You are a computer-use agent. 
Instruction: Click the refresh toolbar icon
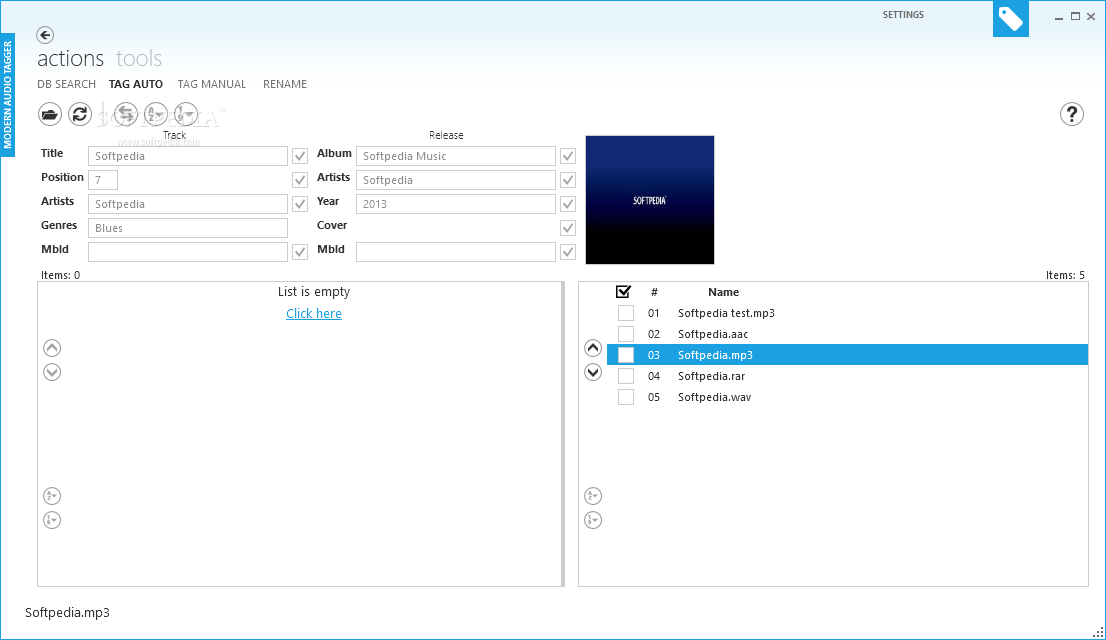click(80, 114)
